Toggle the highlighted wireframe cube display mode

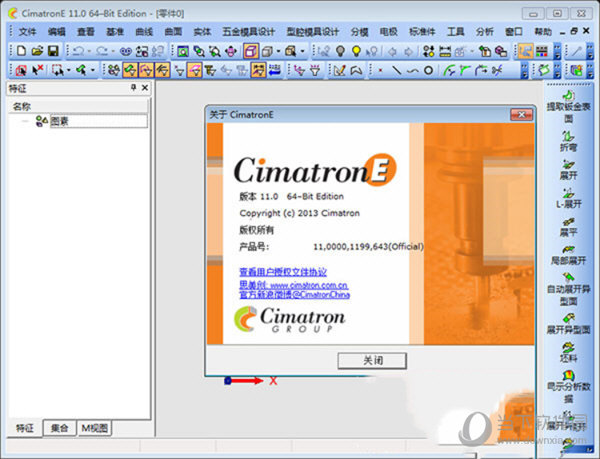pos(251,51)
